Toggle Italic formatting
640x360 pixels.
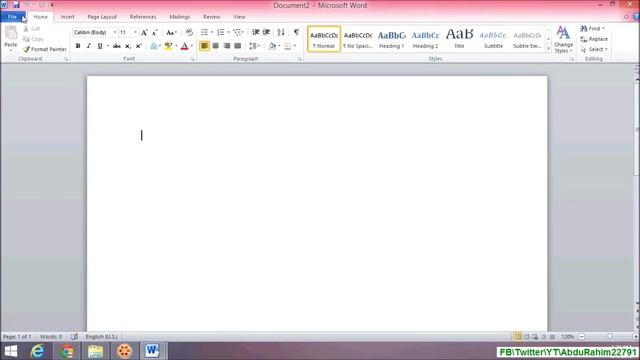pyautogui.click(x=89, y=46)
